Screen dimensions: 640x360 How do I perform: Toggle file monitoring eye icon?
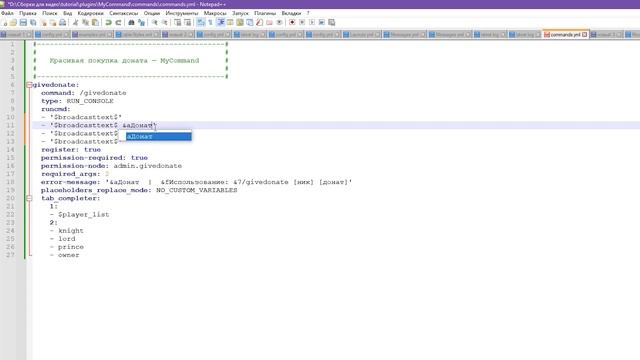coord(279,22)
